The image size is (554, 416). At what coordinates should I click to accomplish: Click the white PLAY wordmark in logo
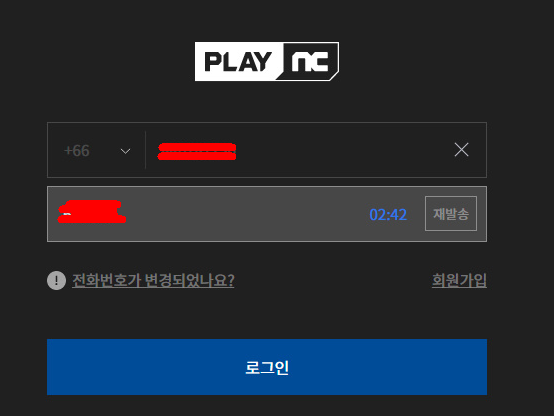[238, 62]
